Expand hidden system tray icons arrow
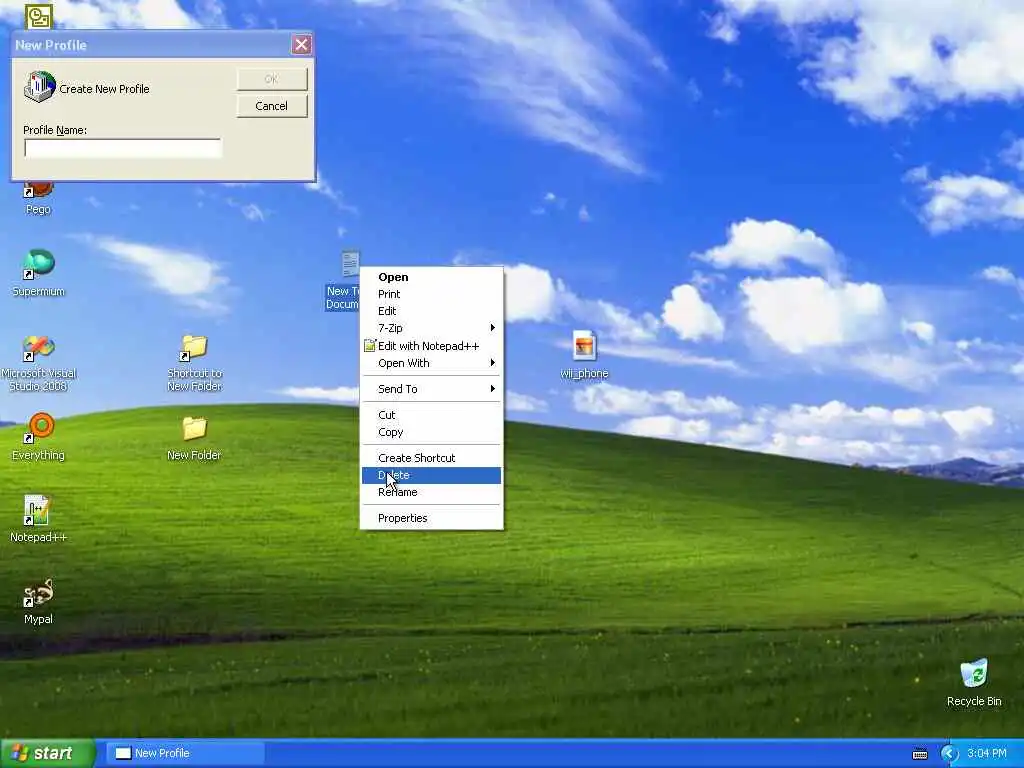The height and width of the screenshot is (768, 1024). click(x=950, y=754)
